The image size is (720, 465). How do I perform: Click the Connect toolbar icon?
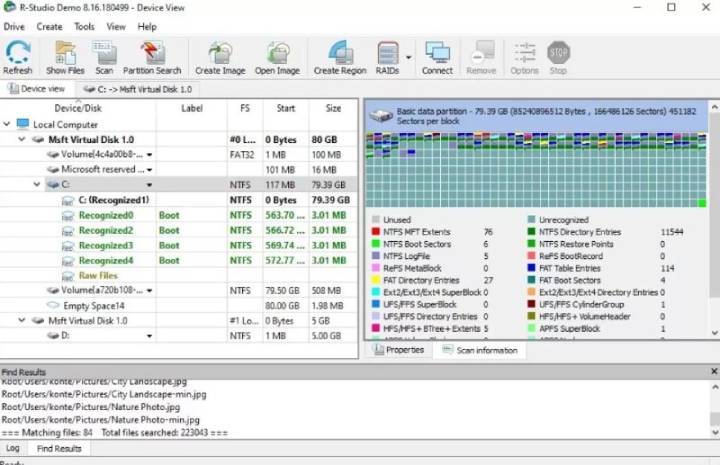(x=437, y=57)
